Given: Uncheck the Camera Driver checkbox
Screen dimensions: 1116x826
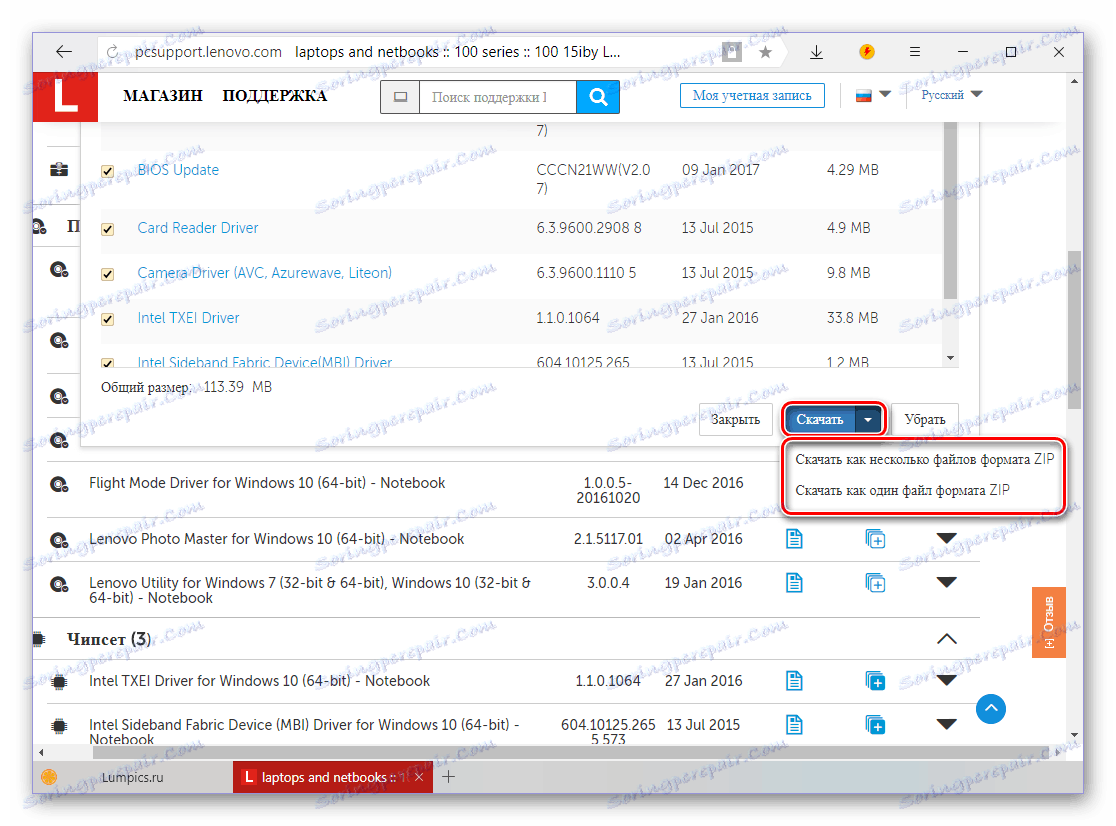Looking at the screenshot, I should 107,274.
